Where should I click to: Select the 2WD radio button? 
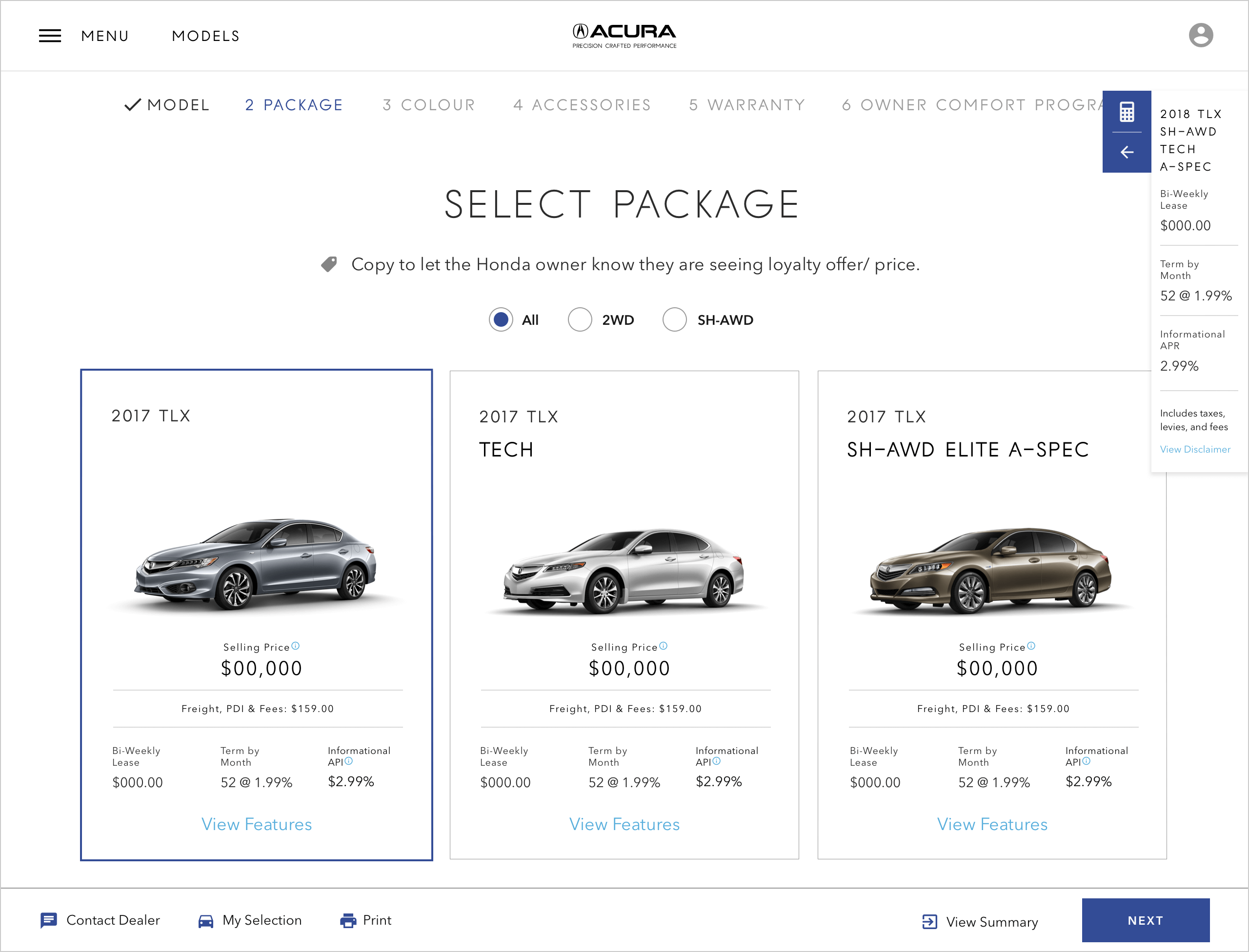pos(580,319)
